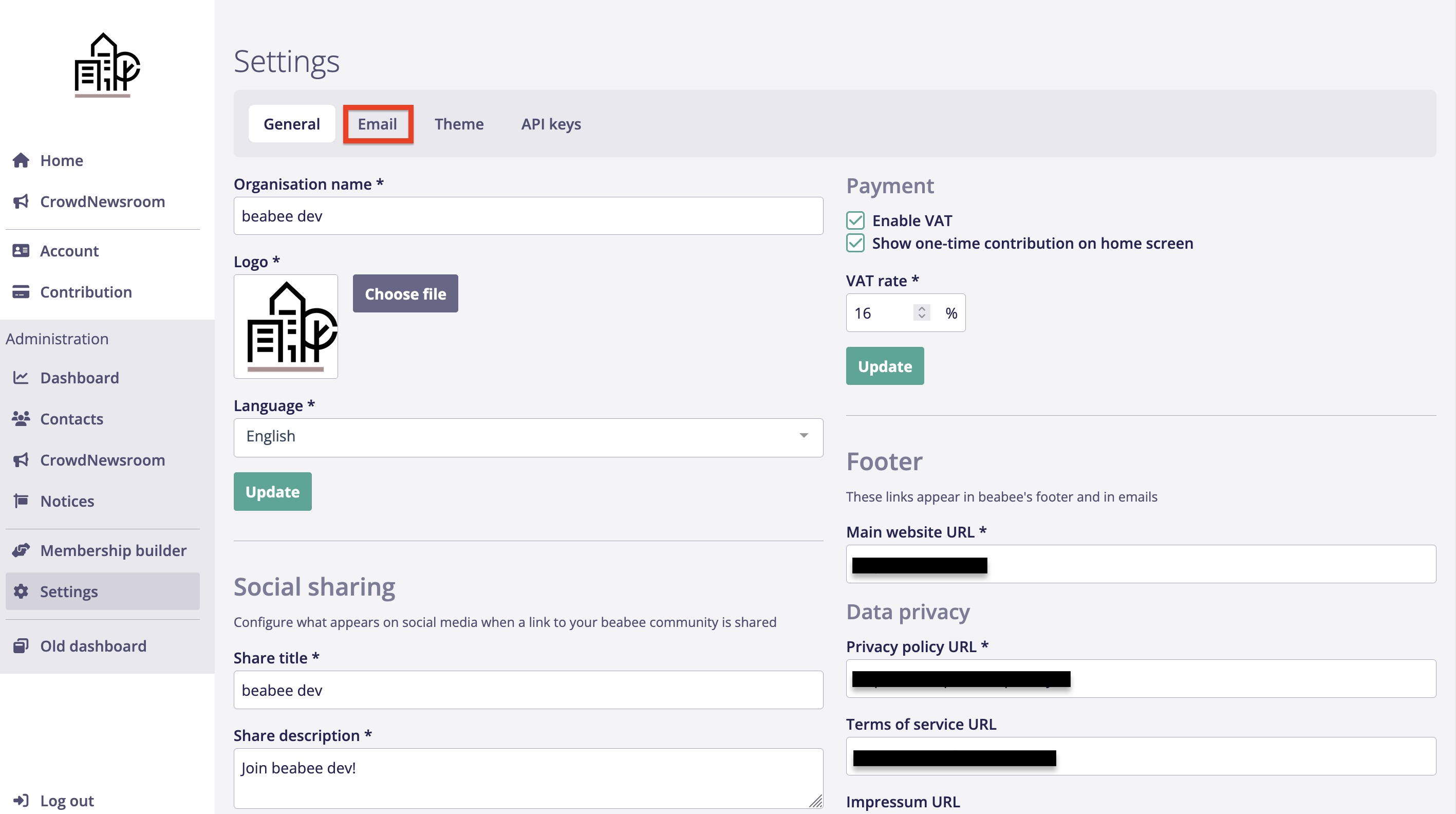
Task: Click the Membership builder handshake icon
Action: point(21,550)
